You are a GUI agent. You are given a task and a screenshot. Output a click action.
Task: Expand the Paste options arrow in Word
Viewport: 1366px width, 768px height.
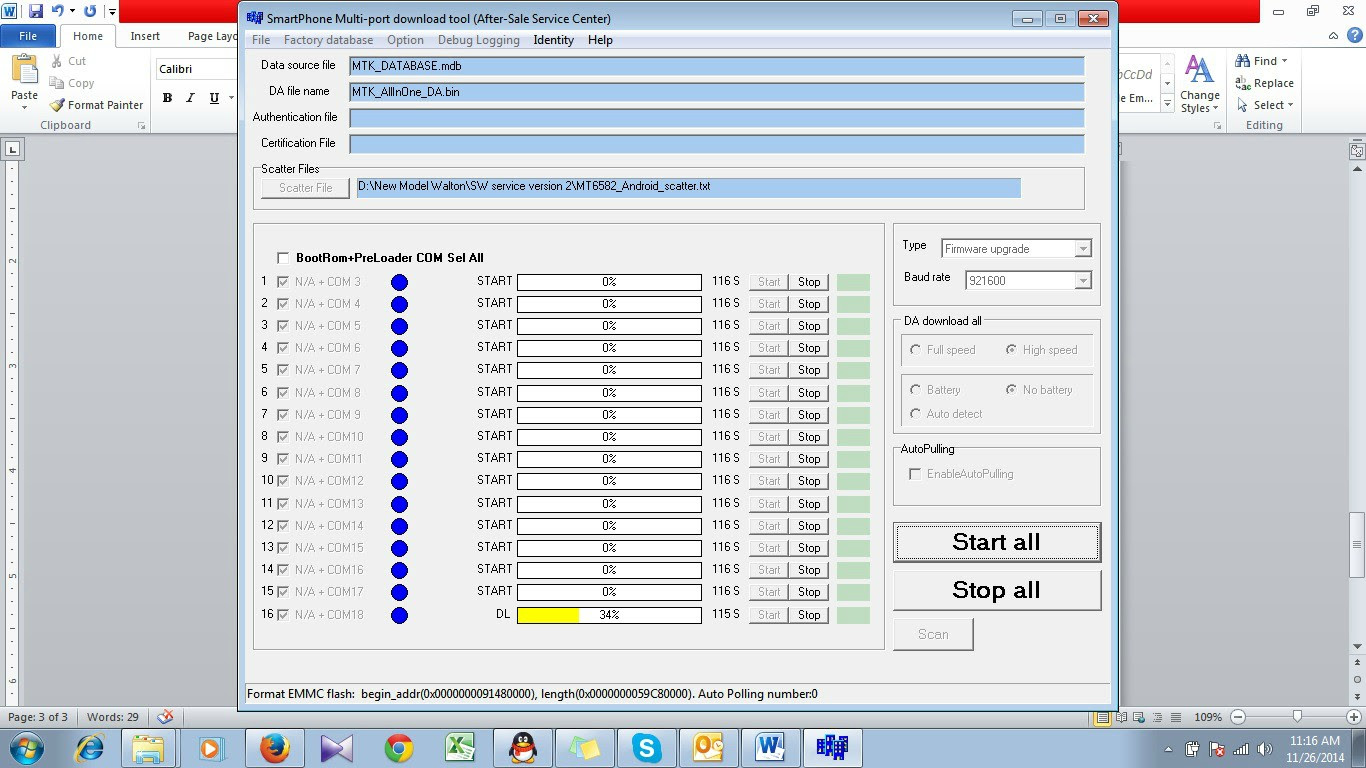(x=24, y=108)
